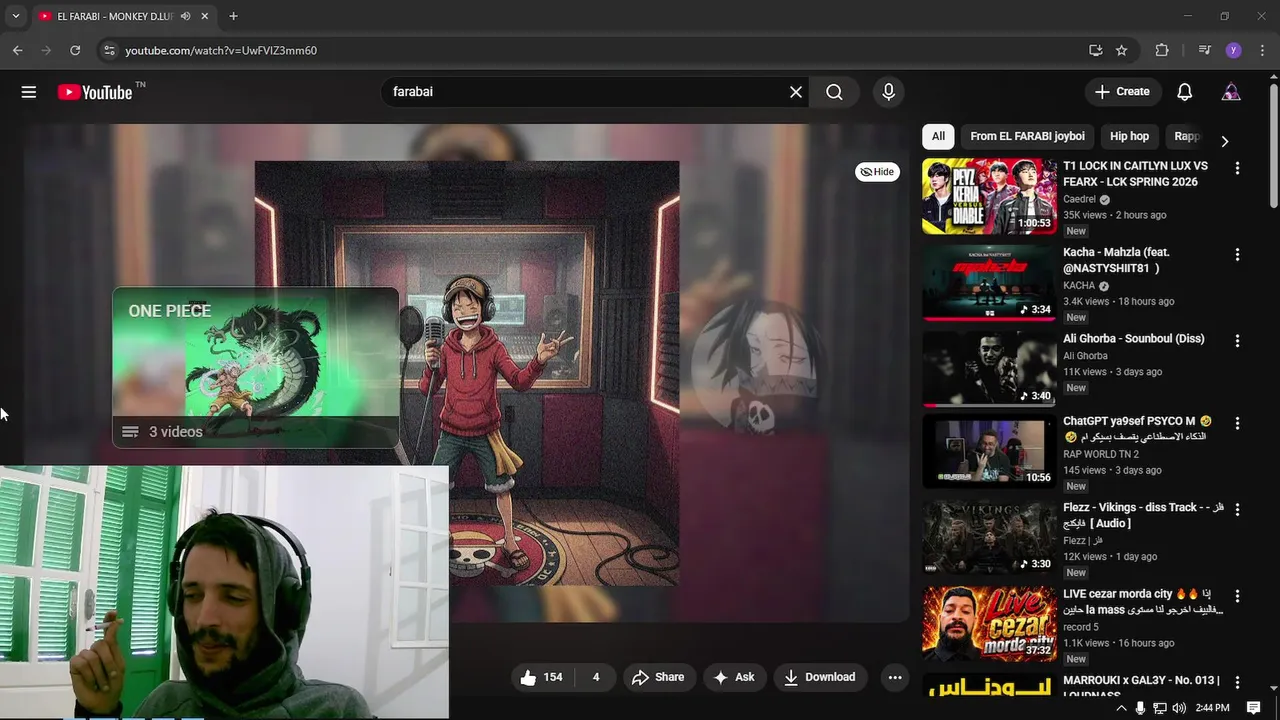Hide the end screen elements
This screenshot has width=1280, height=720.
pos(877,172)
